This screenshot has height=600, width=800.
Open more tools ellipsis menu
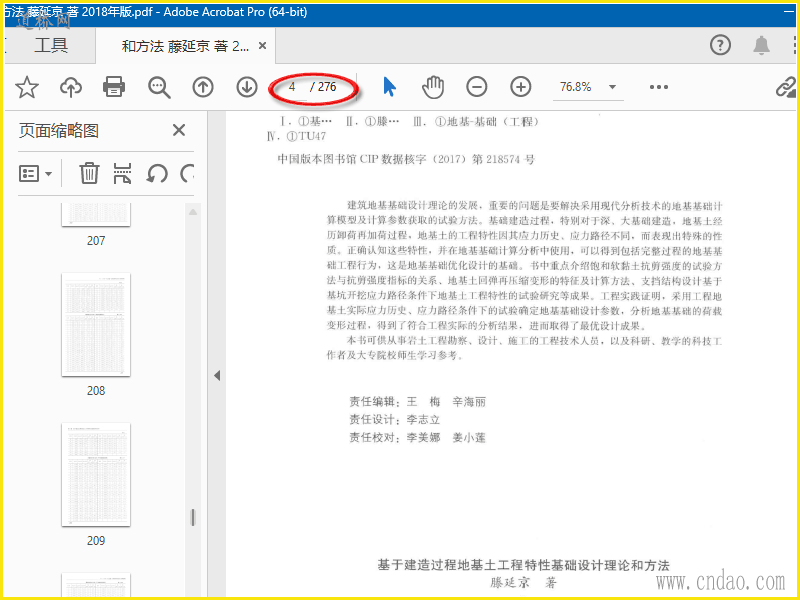tap(659, 87)
